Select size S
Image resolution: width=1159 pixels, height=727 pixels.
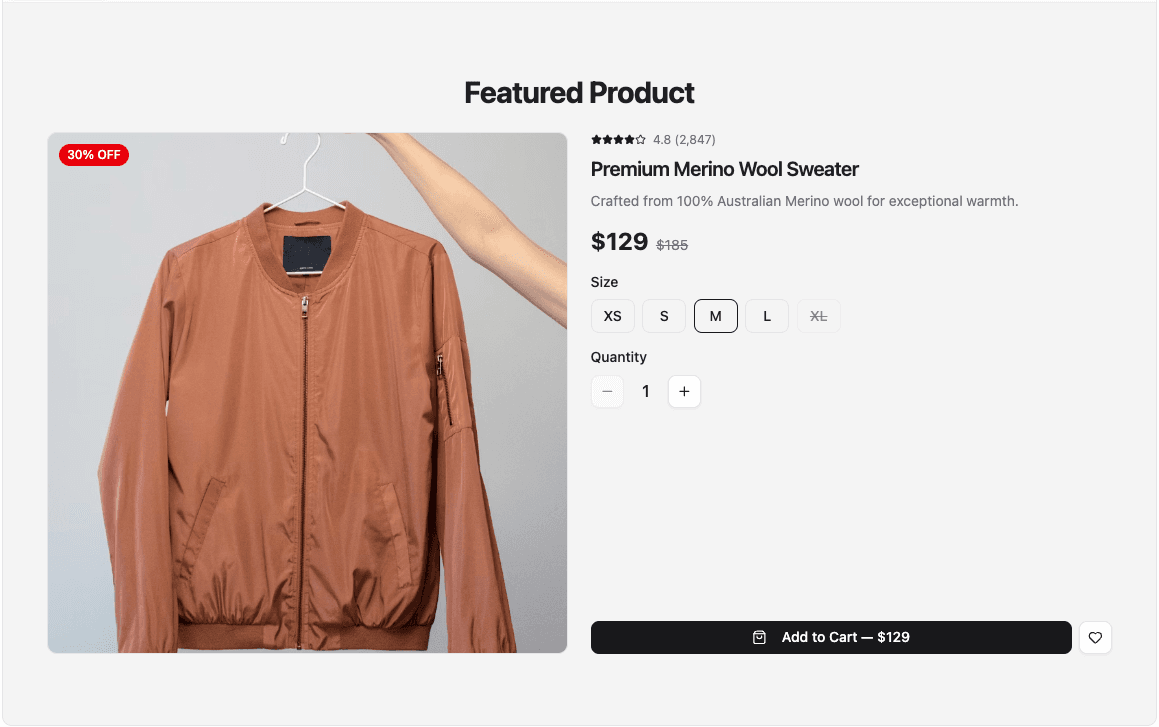pyautogui.click(x=664, y=315)
